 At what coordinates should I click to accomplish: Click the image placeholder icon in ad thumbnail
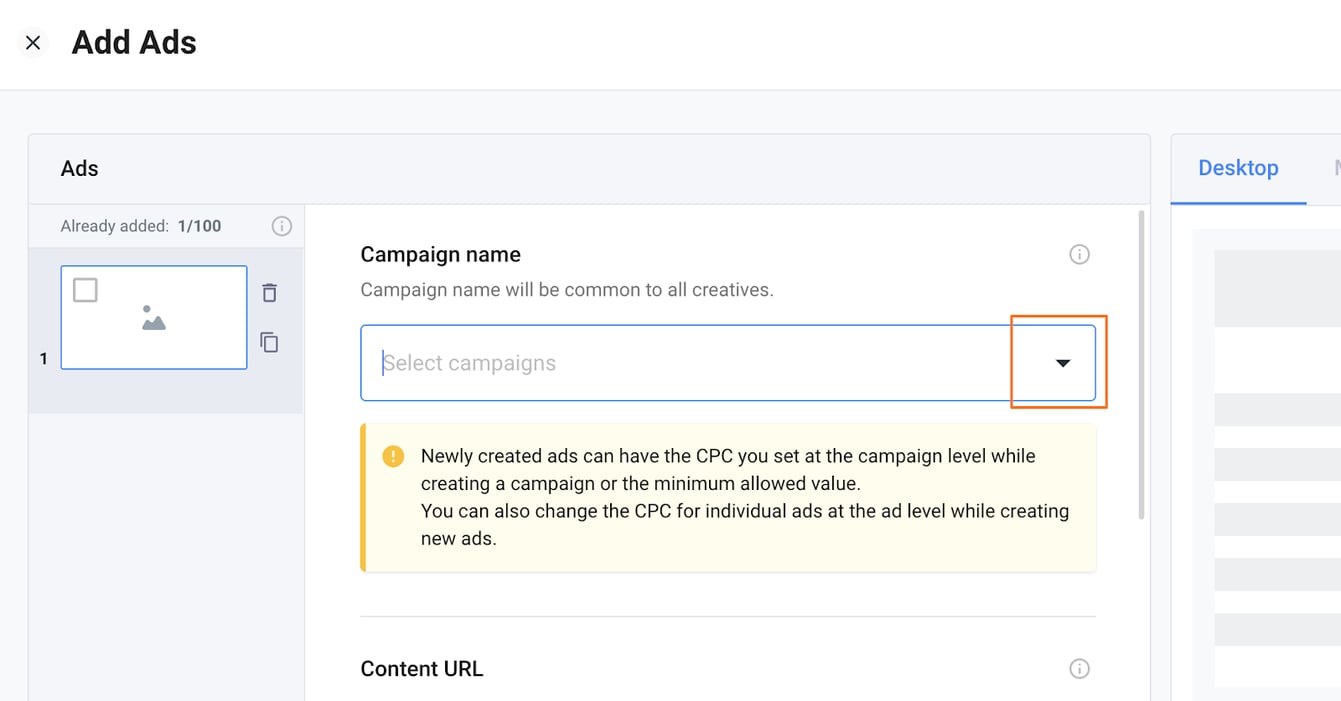click(153, 318)
